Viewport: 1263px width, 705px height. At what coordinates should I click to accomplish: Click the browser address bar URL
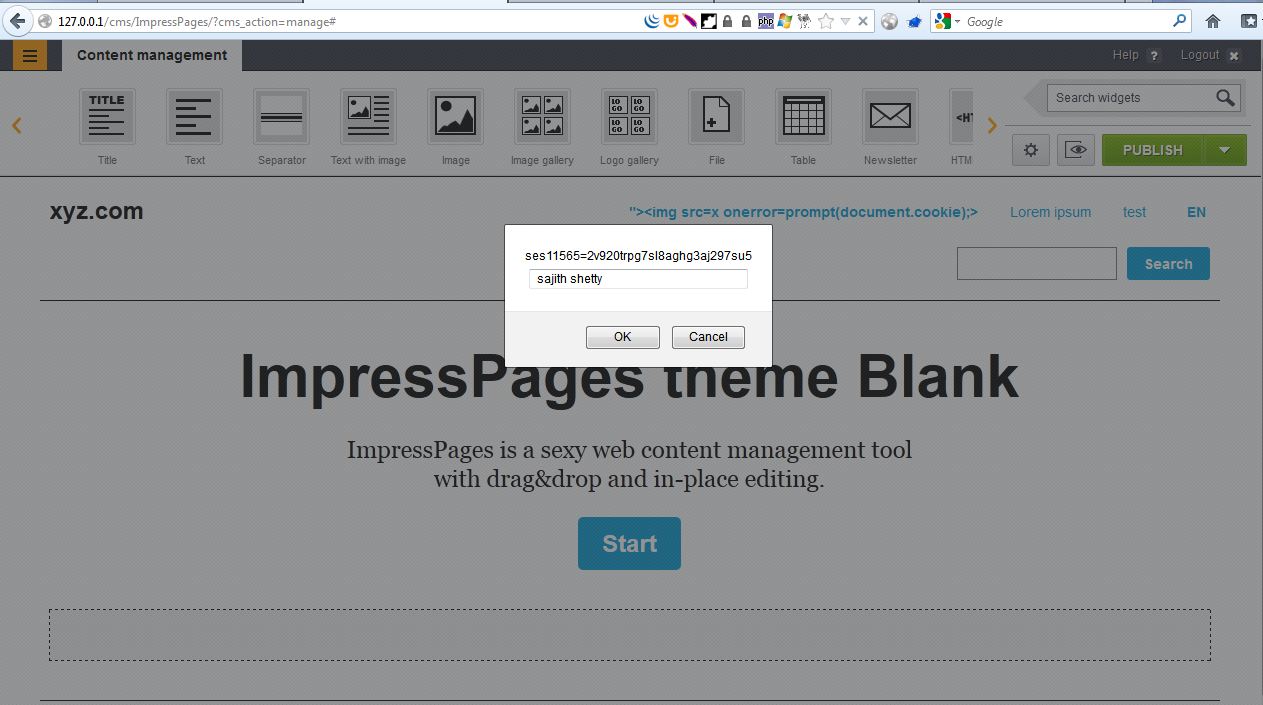point(197,21)
